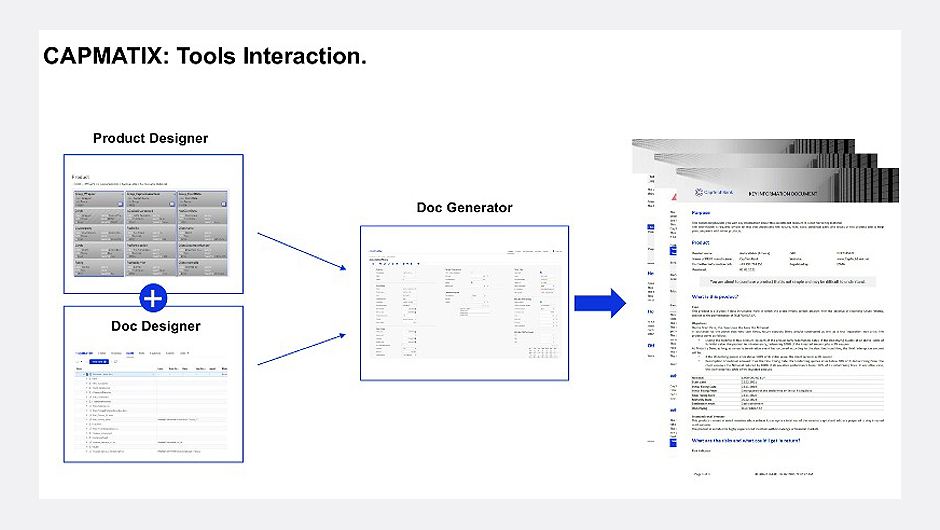
Task: Click the 'KEY INFORMATION DOCUMENT' header text
Action: tap(782, 194)
